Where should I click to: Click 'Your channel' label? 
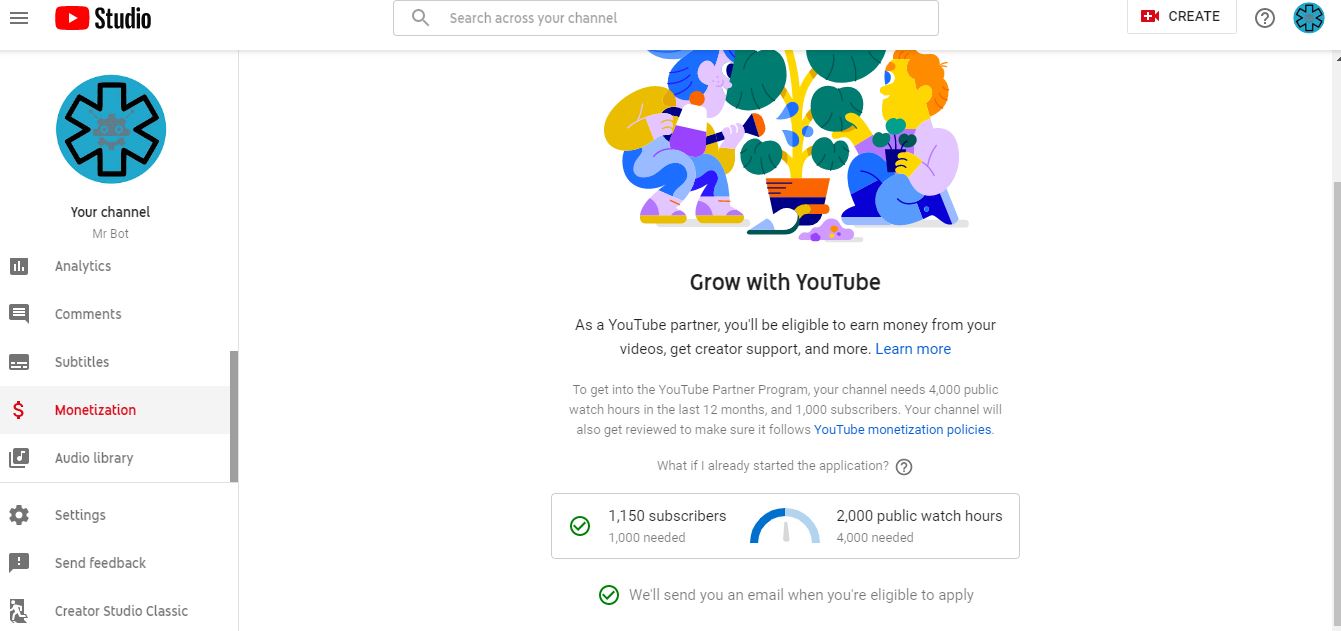pyautogui.click(x=110, y=212)
